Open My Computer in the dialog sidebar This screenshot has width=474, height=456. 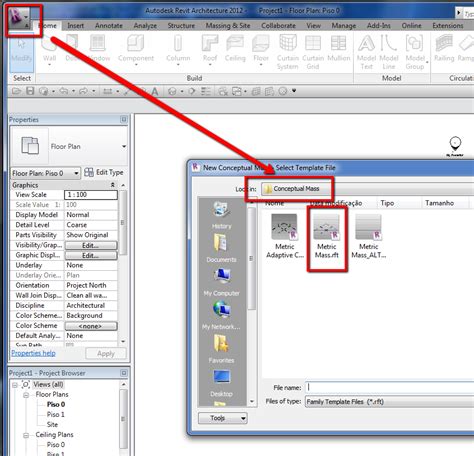pos(221,282)
